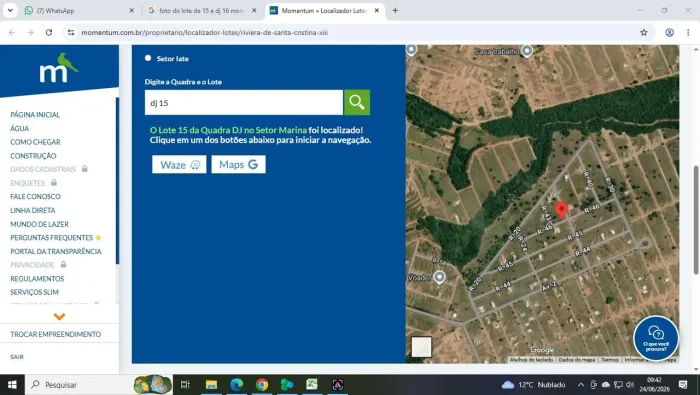Start navigation with the Waze button
This screenshot has height=395, width=700.
[x=179, y=164]
